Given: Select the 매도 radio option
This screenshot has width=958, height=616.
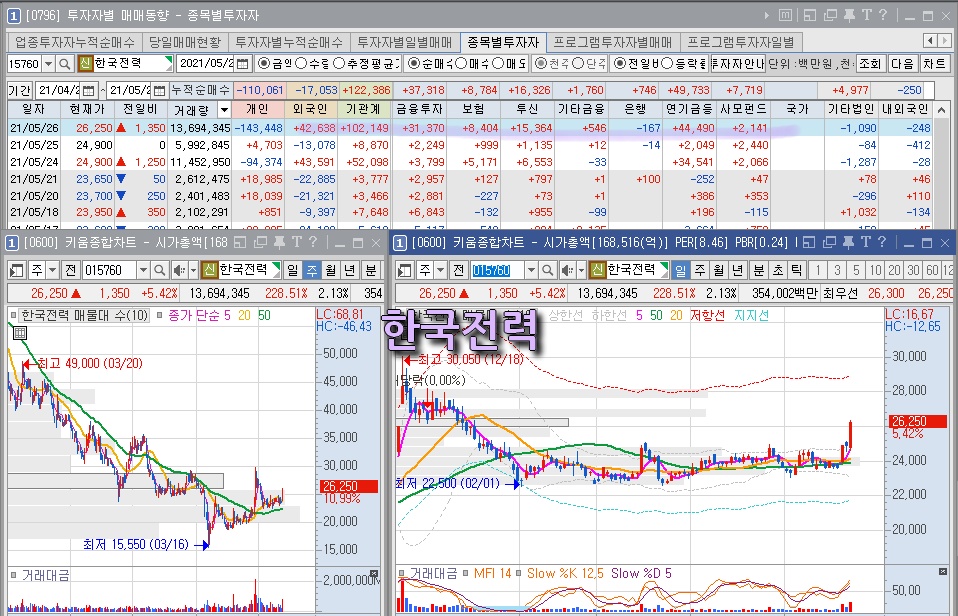Looking at the screenshot, I should pyautogui.click(x=499, y=64).
